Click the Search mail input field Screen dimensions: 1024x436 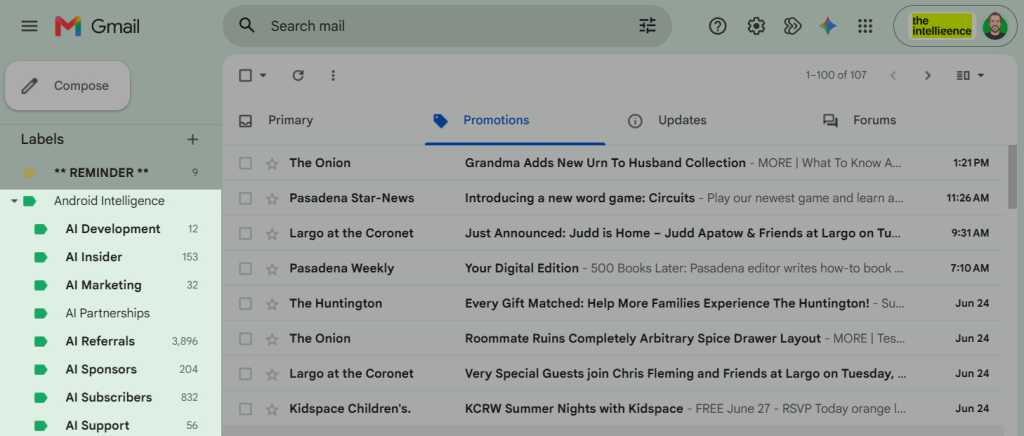[x=447, y=26]
